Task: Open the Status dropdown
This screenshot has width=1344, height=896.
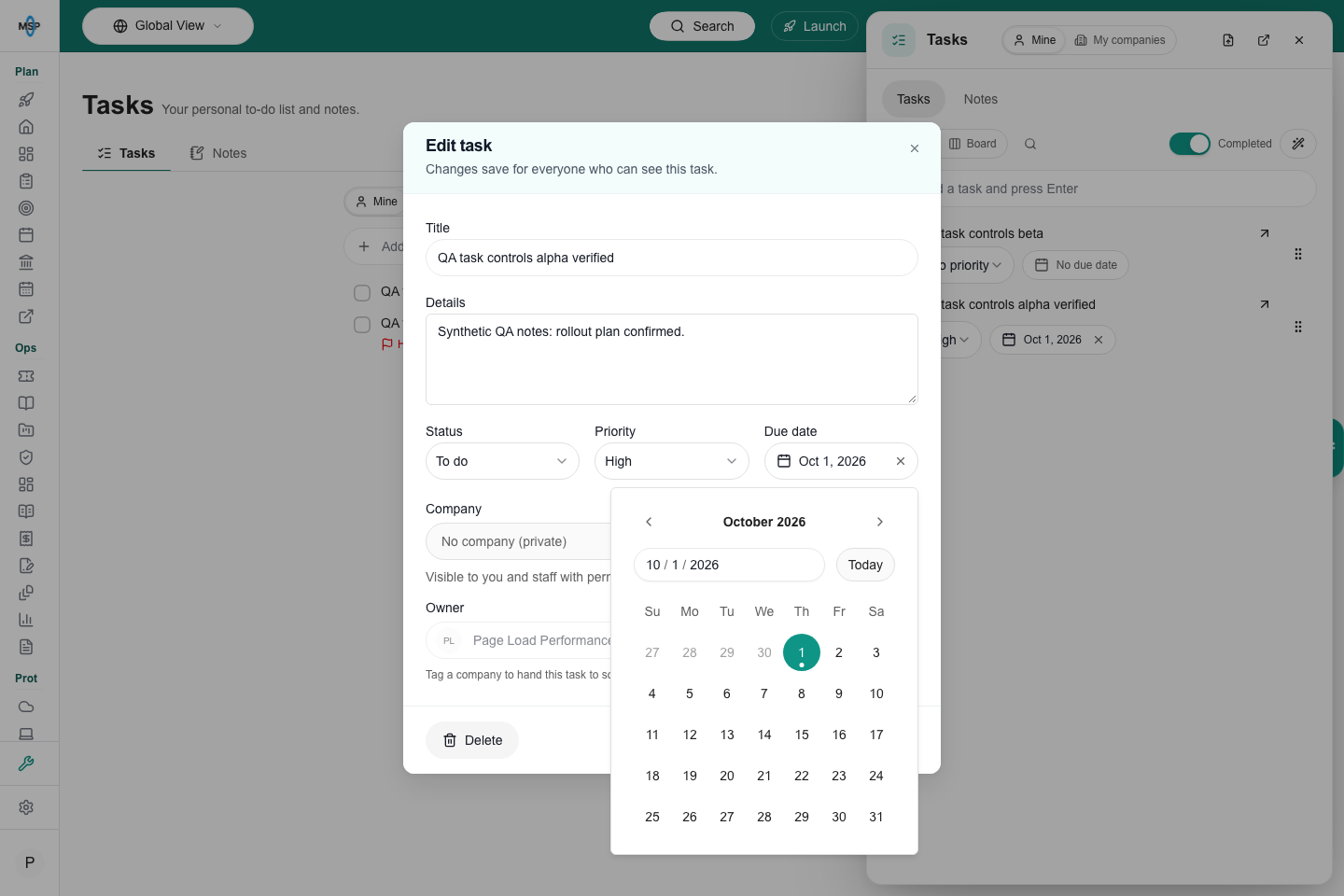Action: [502, 461]
